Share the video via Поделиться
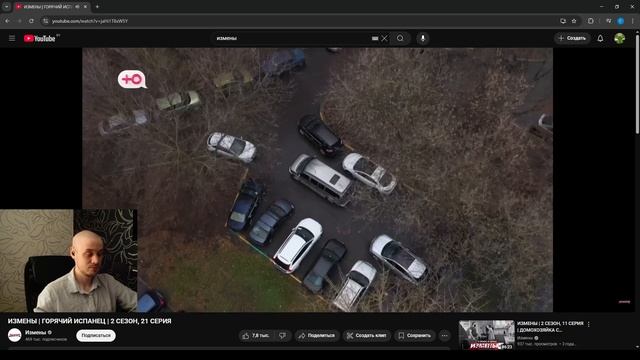 point(317,336)
